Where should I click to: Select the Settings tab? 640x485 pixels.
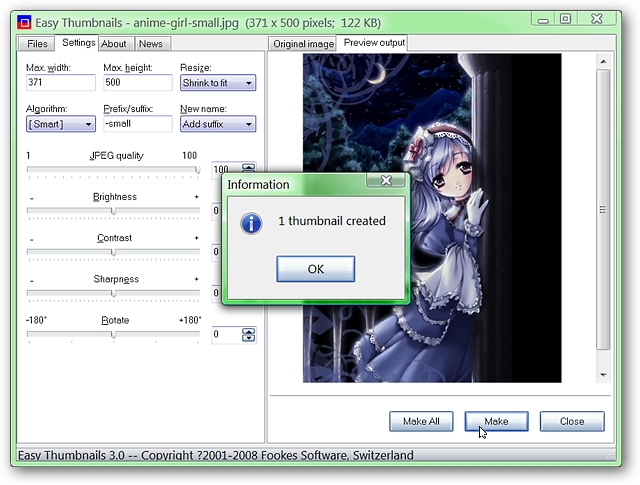[x=78, y=43]
